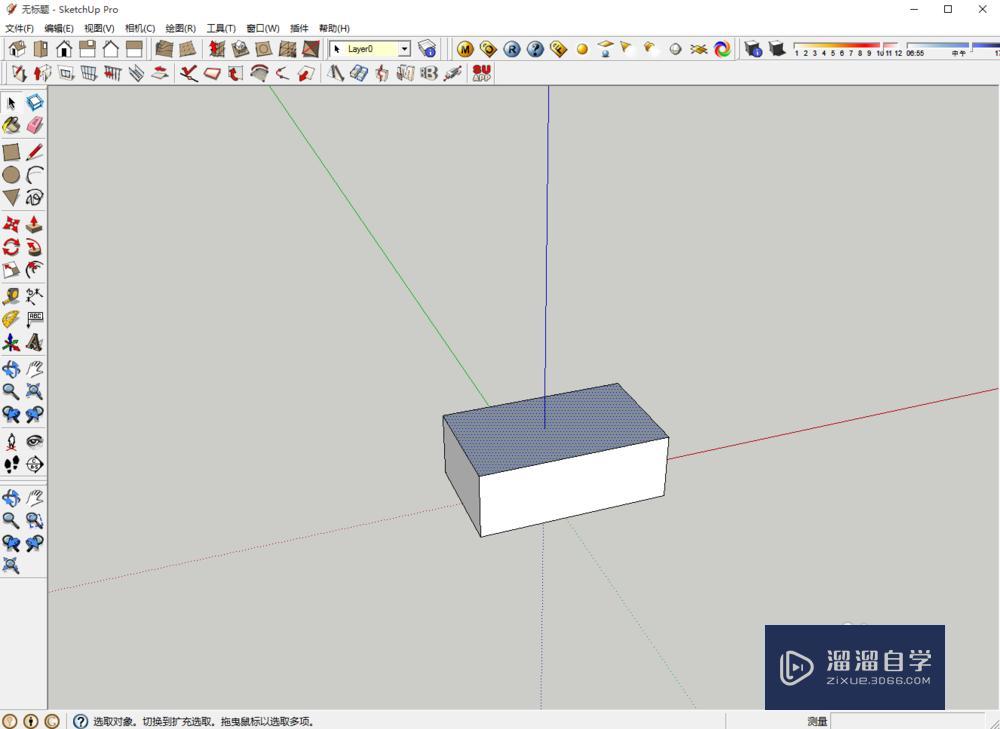Open the V-Ray M material editor
The height and width of the screenshot is (729, 1000).
[x=465, y=49]
